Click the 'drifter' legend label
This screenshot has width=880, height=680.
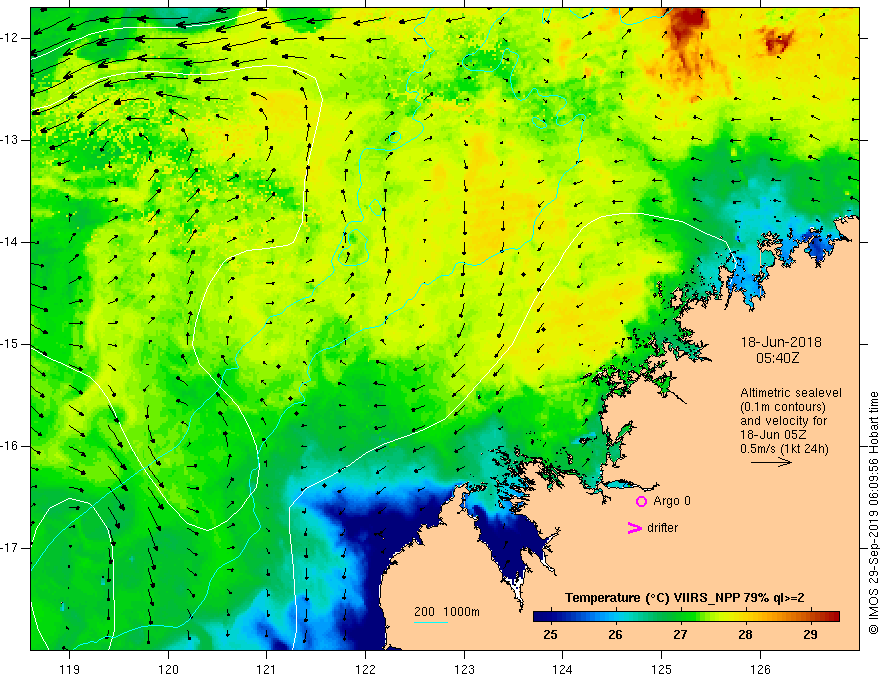pyautogui.click(x=662, y=528)
